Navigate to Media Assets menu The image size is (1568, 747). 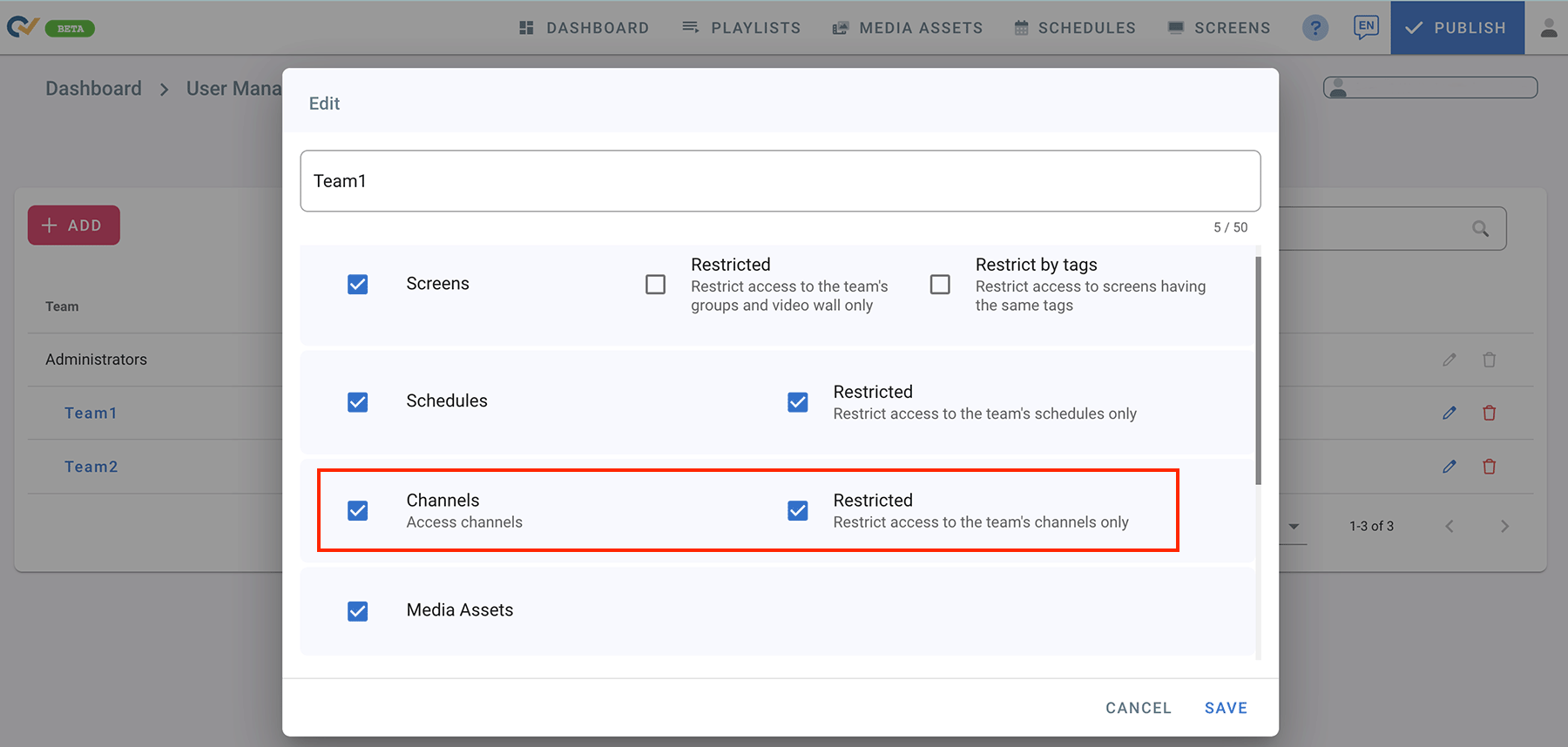click(908, 28)
